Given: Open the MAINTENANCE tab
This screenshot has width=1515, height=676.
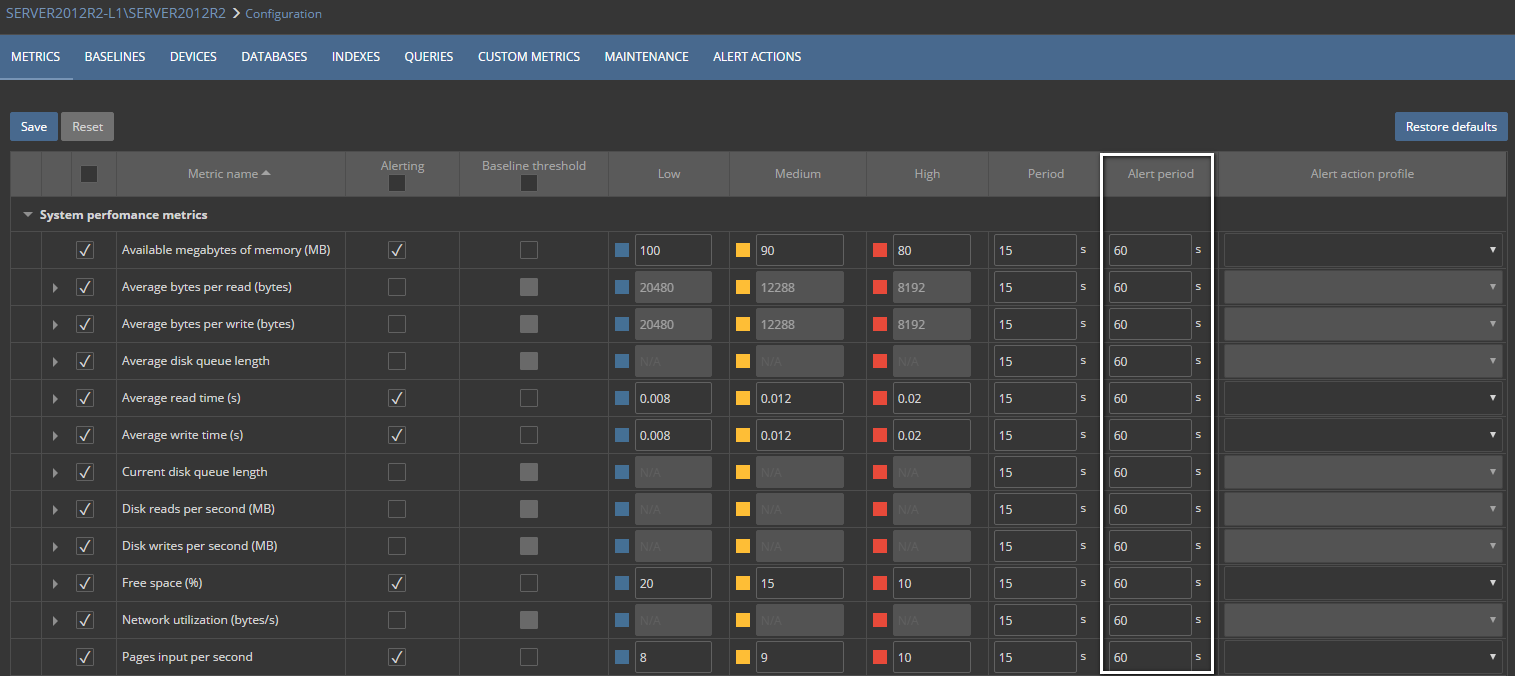Looking at the screenshot, I should click(x=646, y=57).
